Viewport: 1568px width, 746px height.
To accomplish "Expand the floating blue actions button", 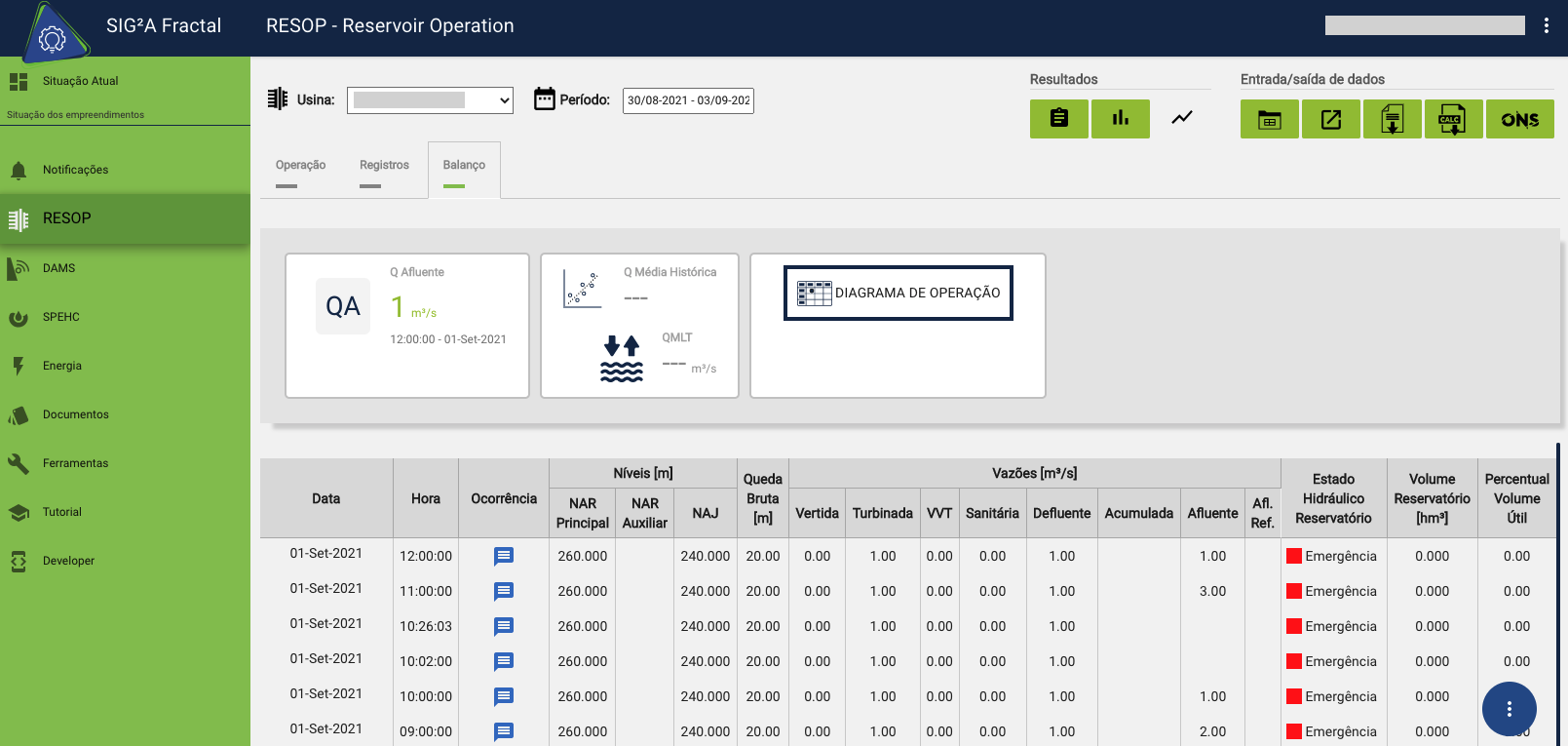I will point(1509,709).
